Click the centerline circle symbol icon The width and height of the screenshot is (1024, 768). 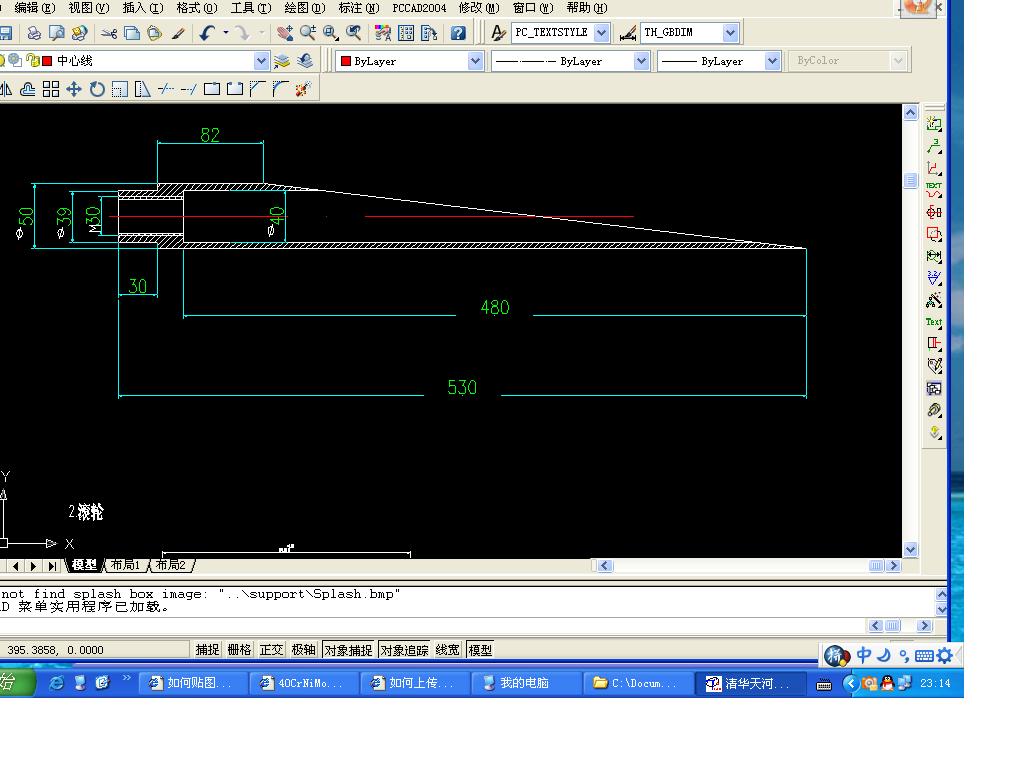coord(934,212)
